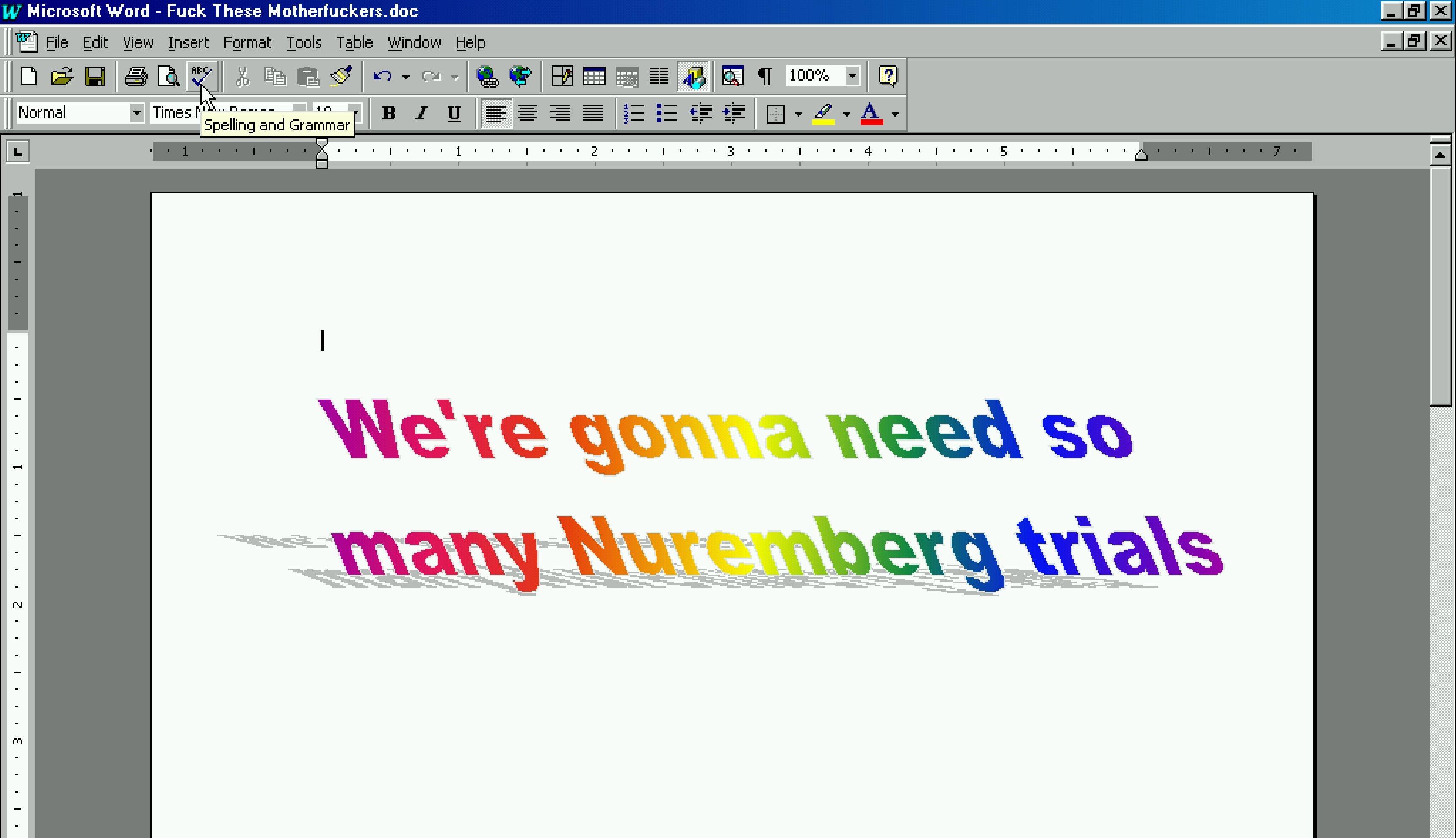This screenshot has height=838, width=1456.
Task: Click the numbered list button
Action: pyautogui.click(x=634, y=114)
